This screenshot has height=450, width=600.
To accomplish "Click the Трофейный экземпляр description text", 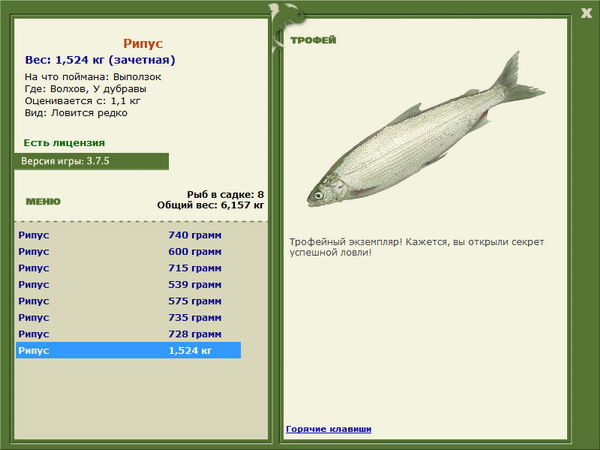I will pos(417,247).
